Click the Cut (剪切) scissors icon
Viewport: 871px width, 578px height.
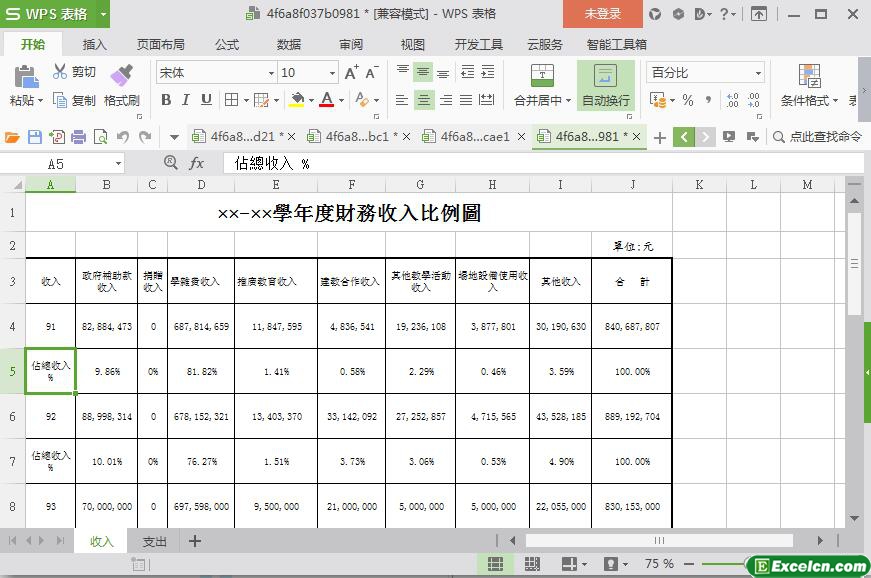pyautogui.click(x=61, y=72)
